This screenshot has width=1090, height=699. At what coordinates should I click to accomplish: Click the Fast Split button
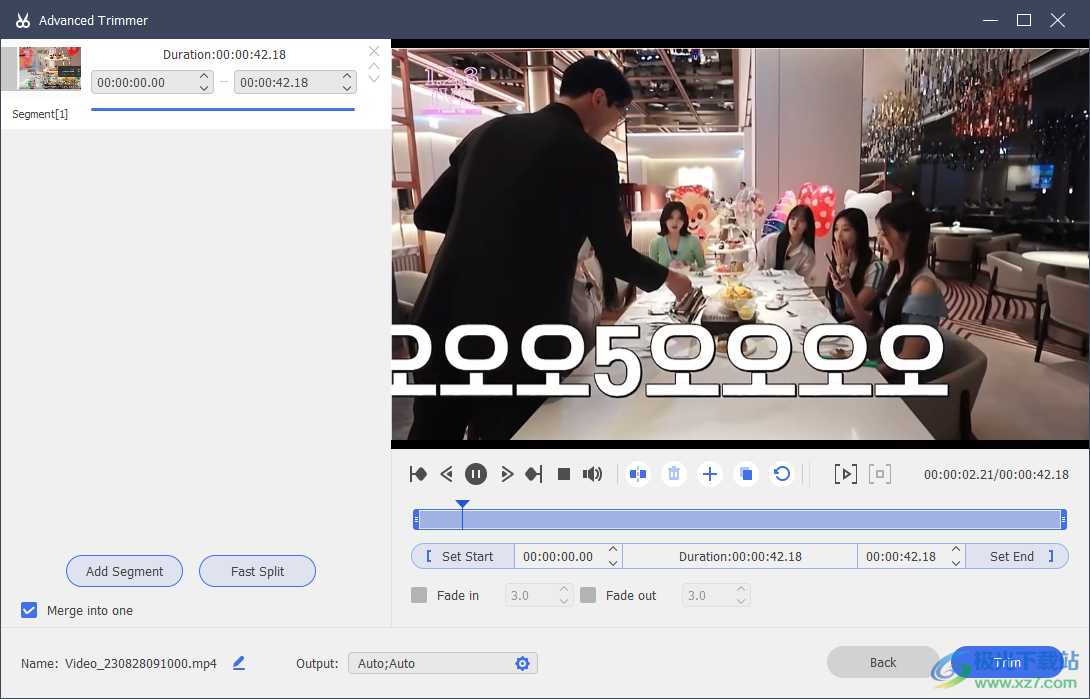click(x=257, y=571)
